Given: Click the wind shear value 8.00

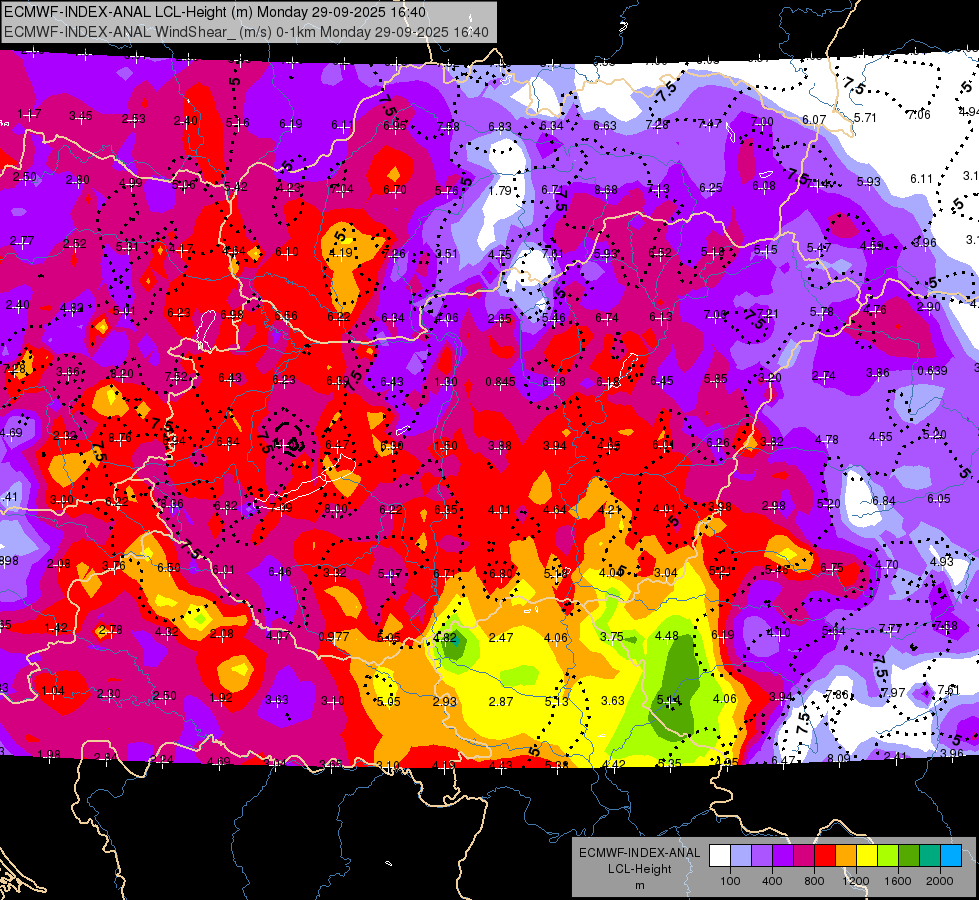Looking at the screenshot, I should click(336, 509).
